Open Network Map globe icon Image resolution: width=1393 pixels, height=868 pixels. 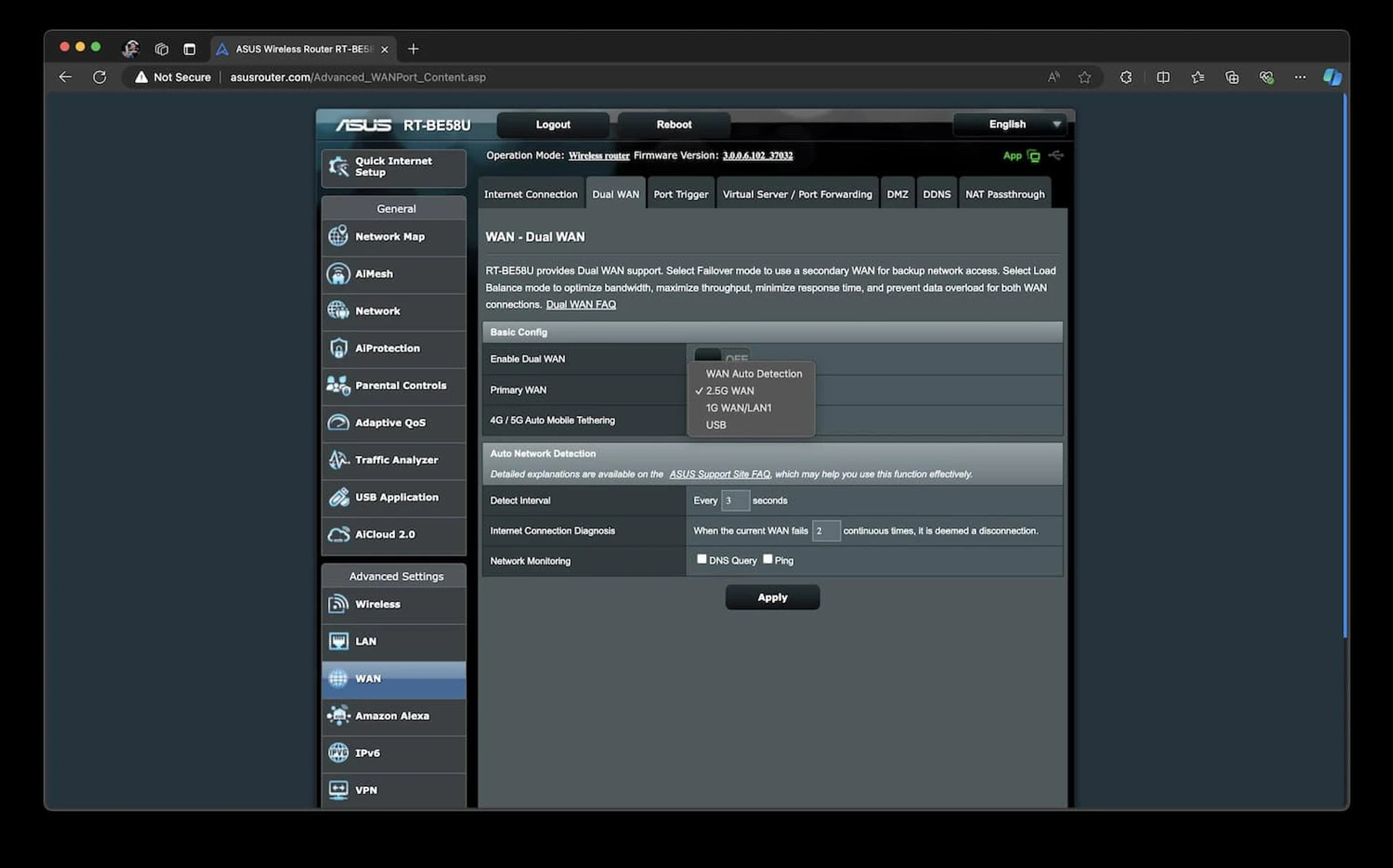(x=338, y=236)
